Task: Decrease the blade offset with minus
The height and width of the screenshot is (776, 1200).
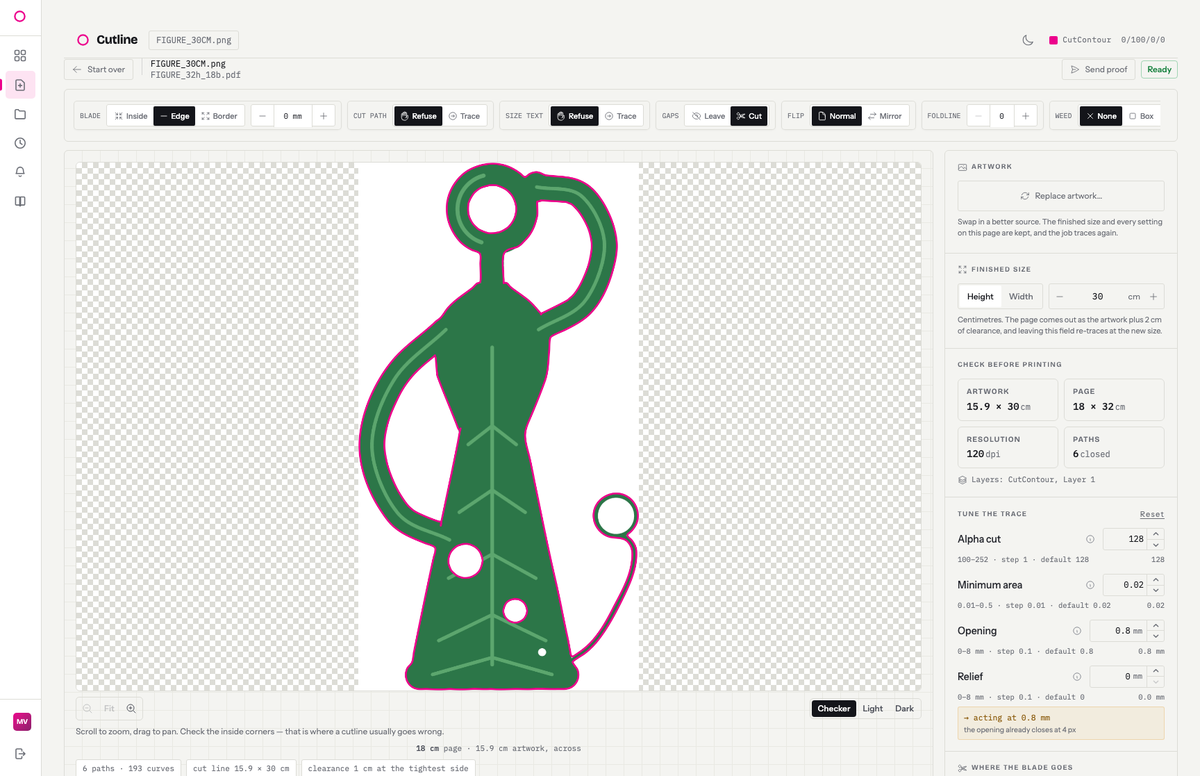Action: pyautogui.click(x=263, y=116)
